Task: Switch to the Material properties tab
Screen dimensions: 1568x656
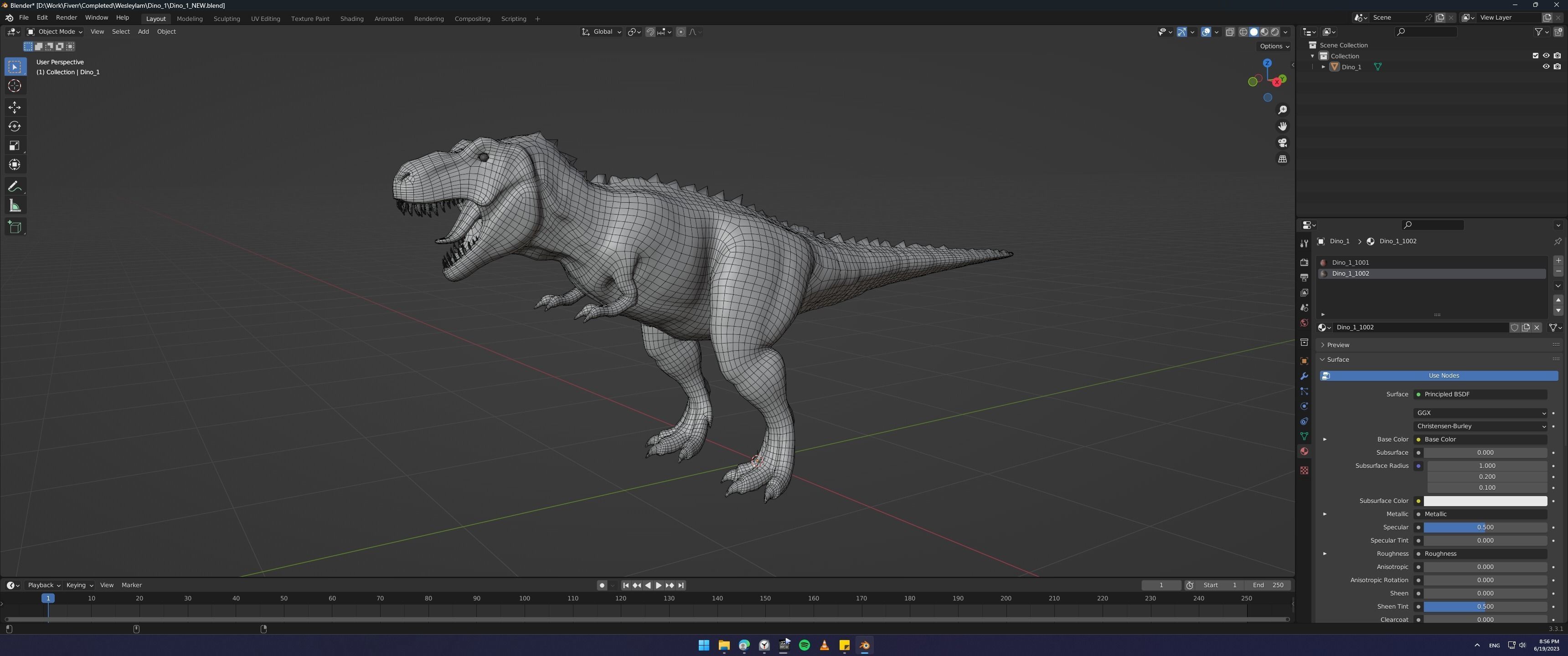Action: pos(1304,451)
